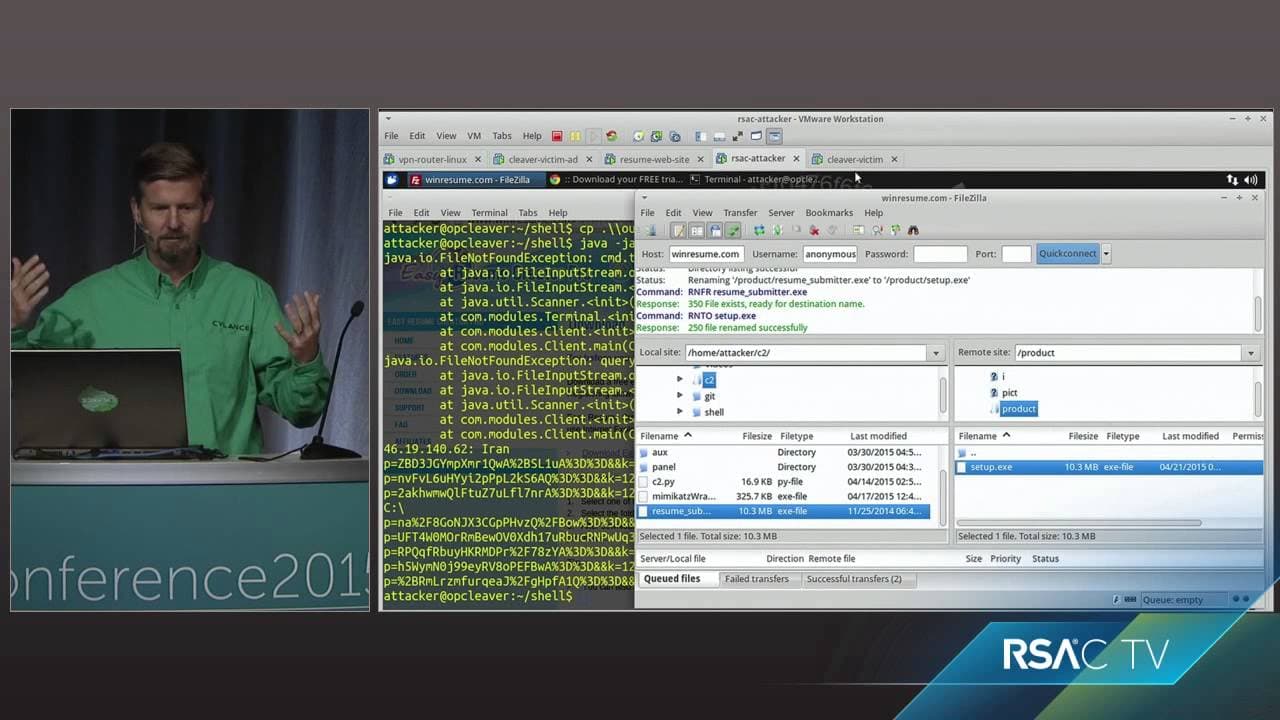
Task: Switch to the resume-web-site VM tab
Action: coord(654,159)
